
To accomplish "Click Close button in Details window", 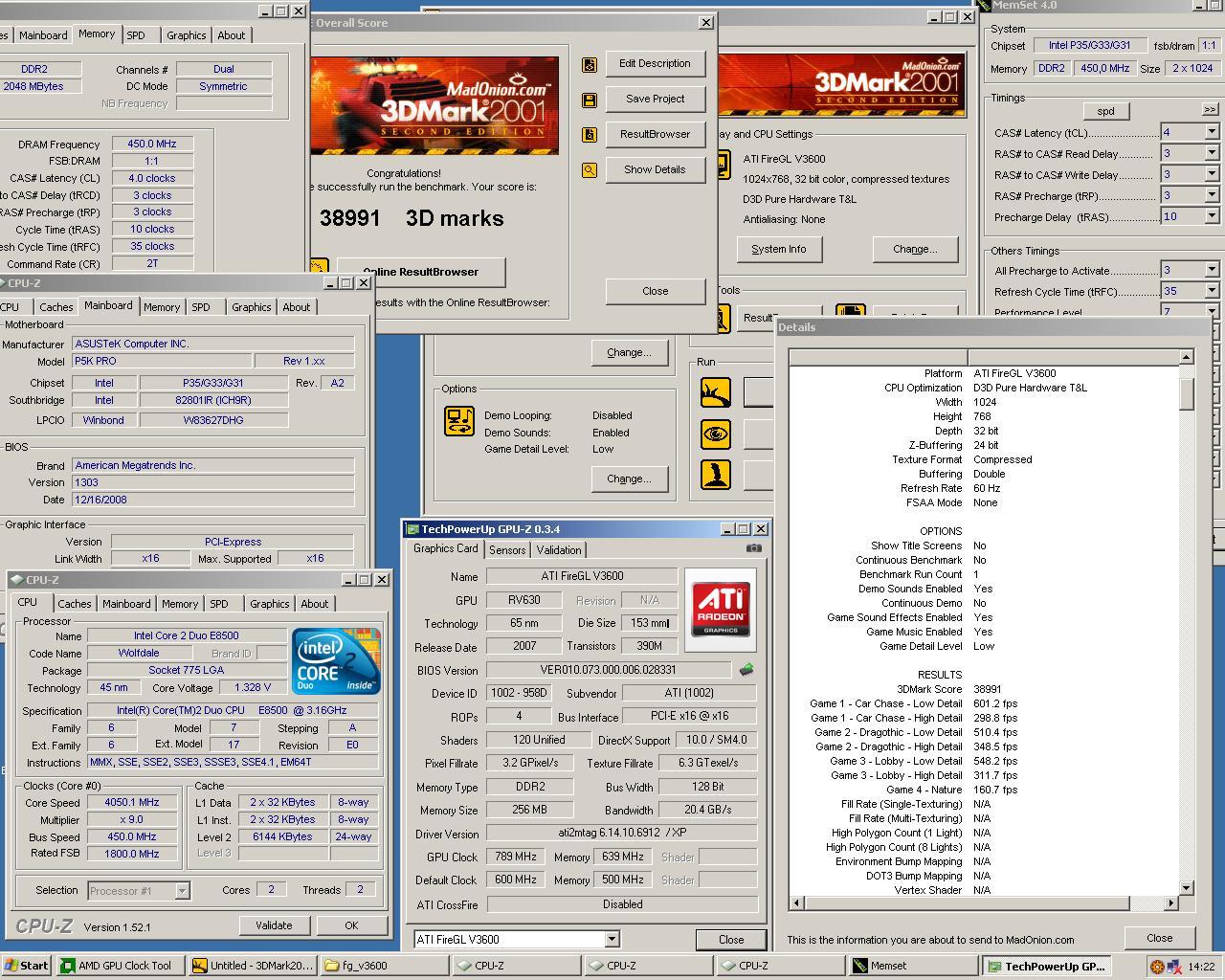I will [1159, 938].
